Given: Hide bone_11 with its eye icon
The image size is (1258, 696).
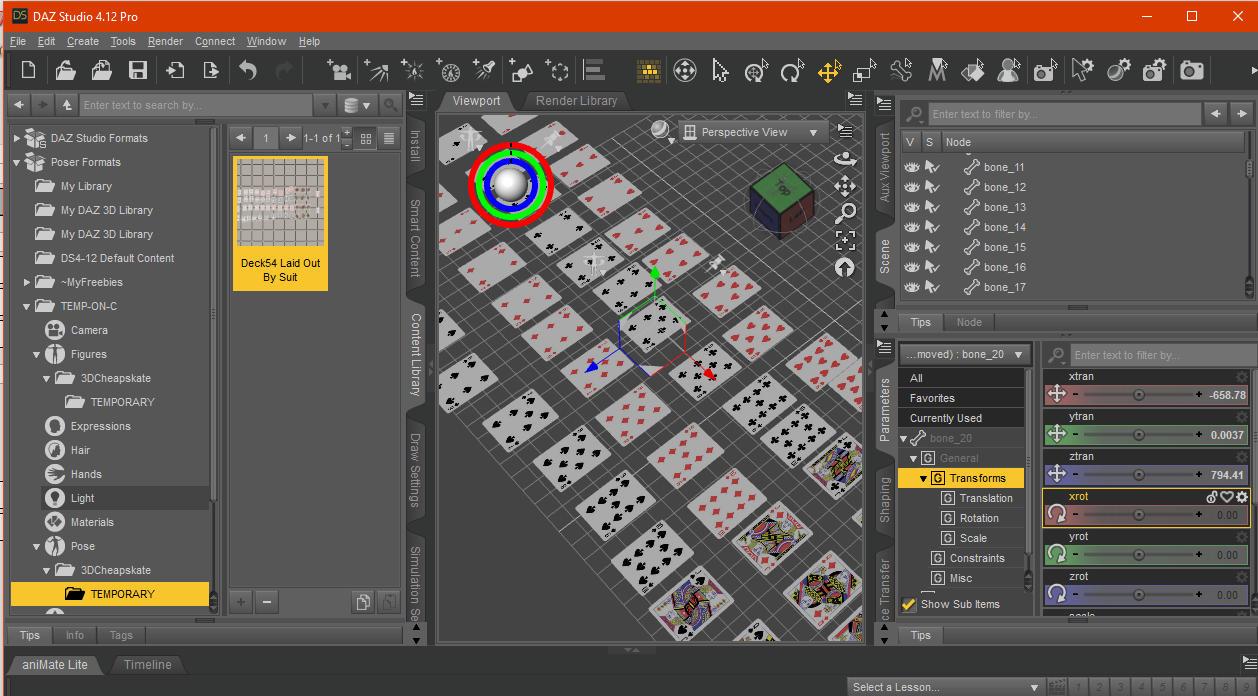Looking at the screenshot, I should pos(911,167).
